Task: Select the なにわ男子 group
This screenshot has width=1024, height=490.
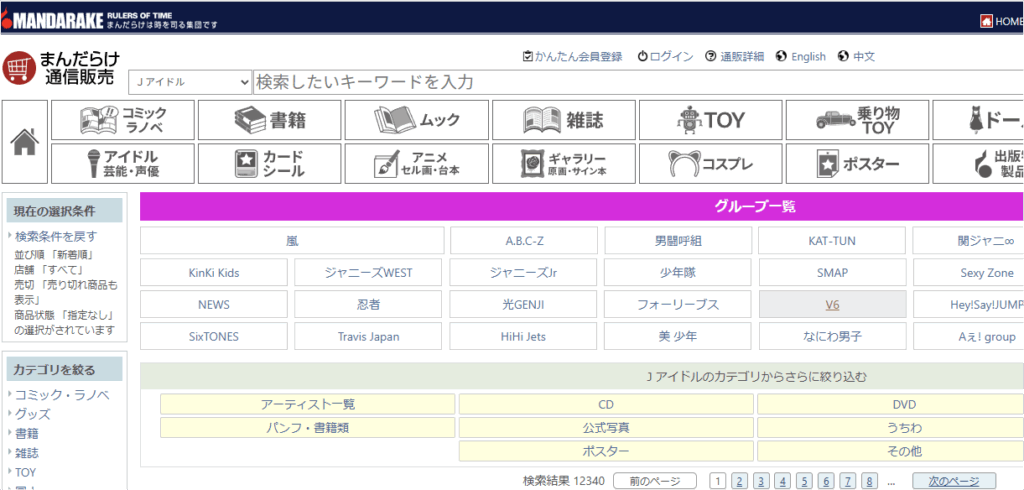Action: 832,336
